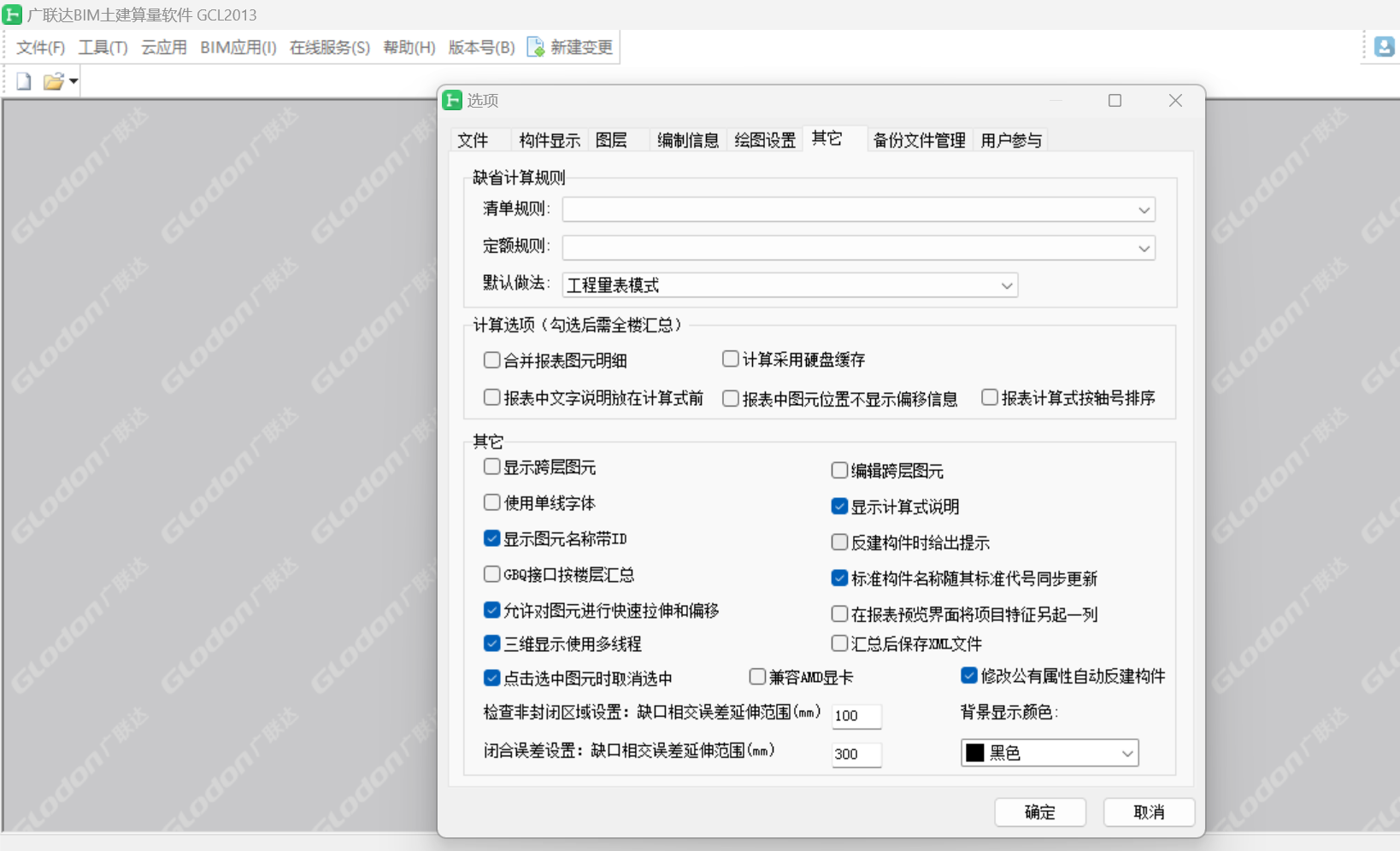1400x851 pixels.
Task: Check GBQ接口按楼层汇总
Action: click(491, 574)
